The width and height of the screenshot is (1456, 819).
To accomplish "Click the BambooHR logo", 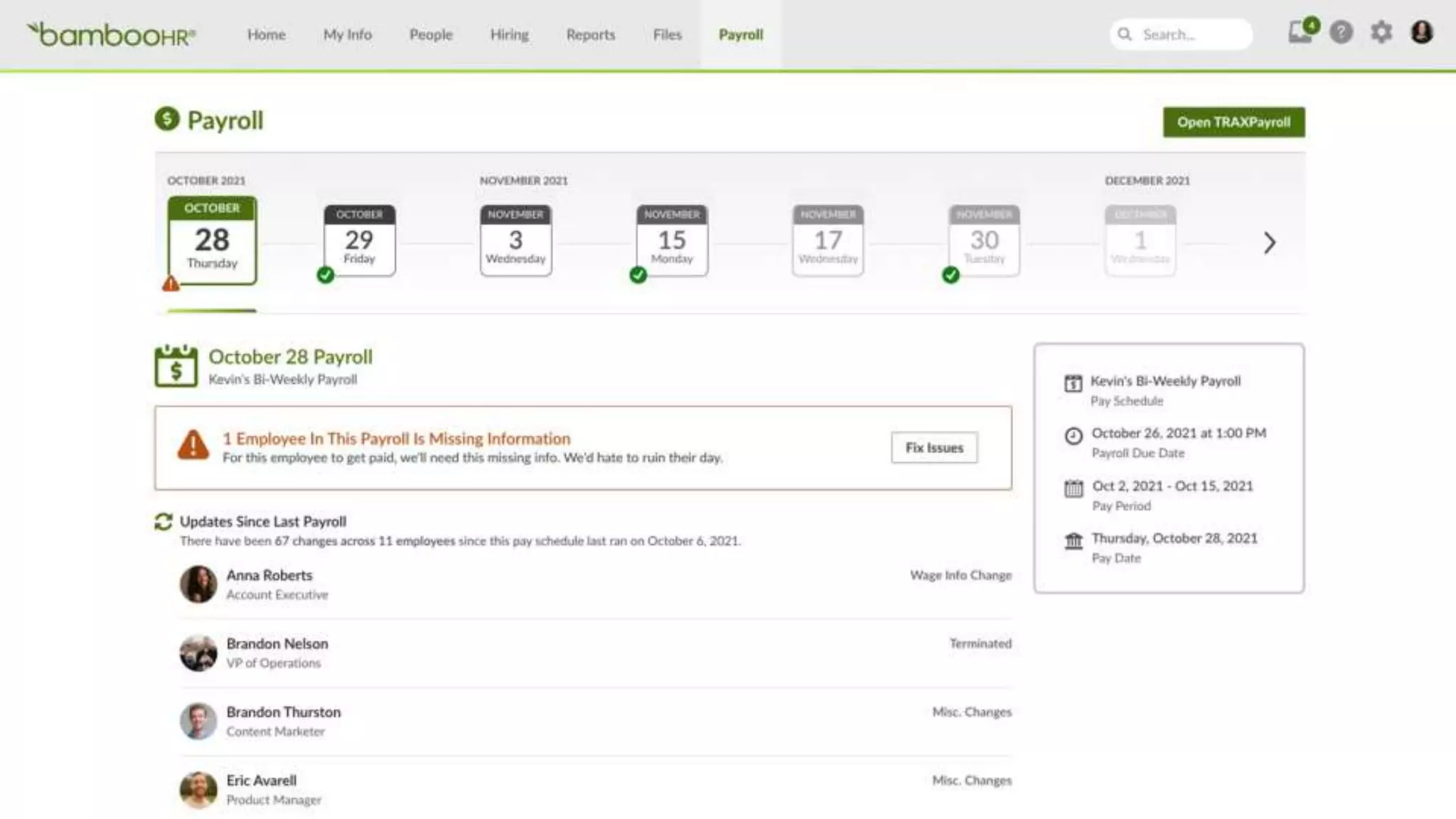I will (x=111, y=34).
